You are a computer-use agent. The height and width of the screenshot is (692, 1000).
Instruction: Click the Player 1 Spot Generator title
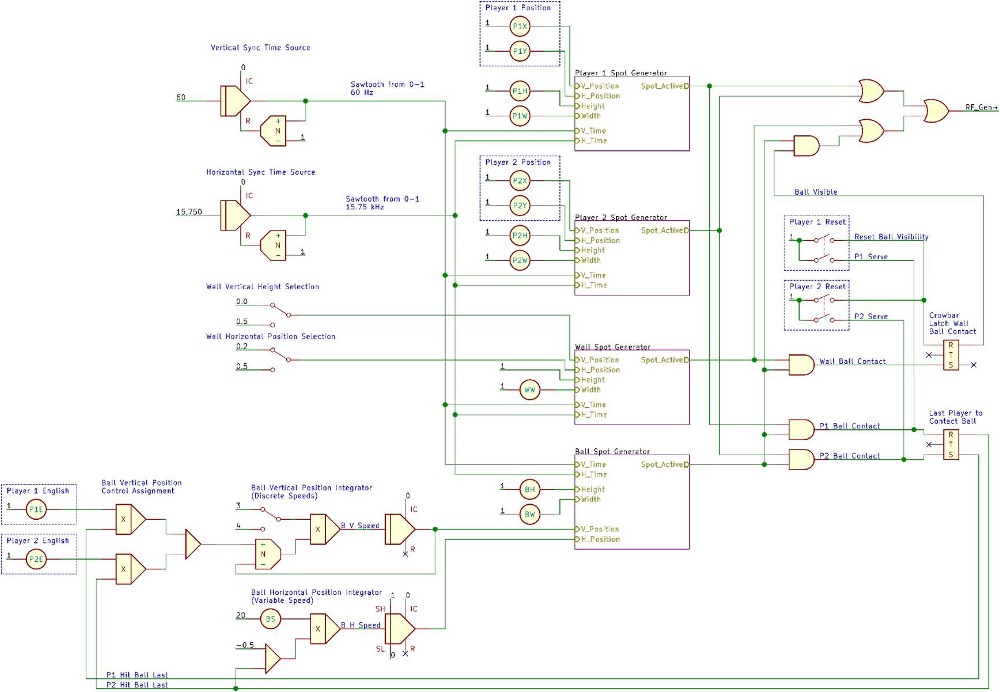621,73
